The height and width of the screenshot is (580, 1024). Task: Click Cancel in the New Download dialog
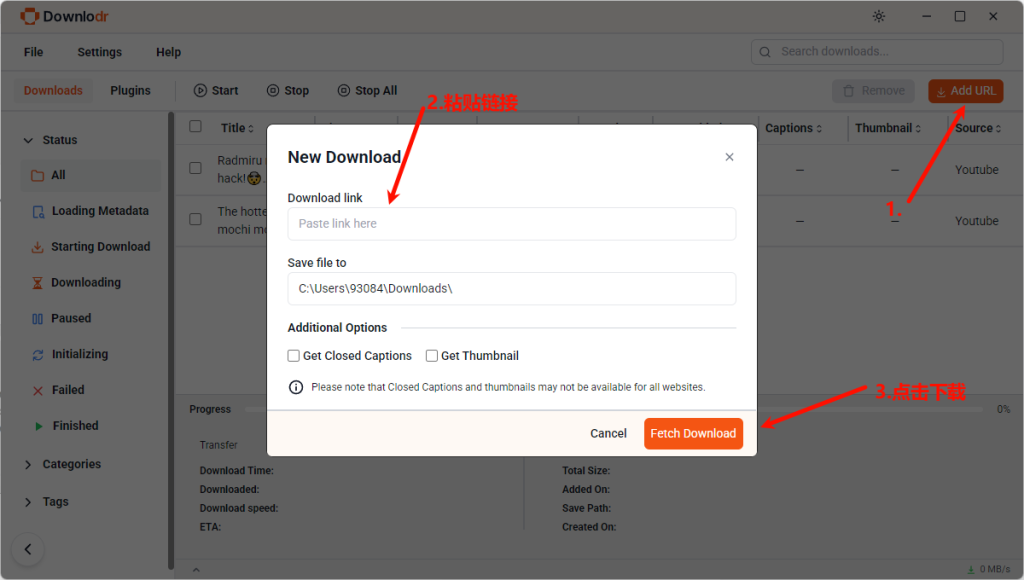[x=608, y=434]
